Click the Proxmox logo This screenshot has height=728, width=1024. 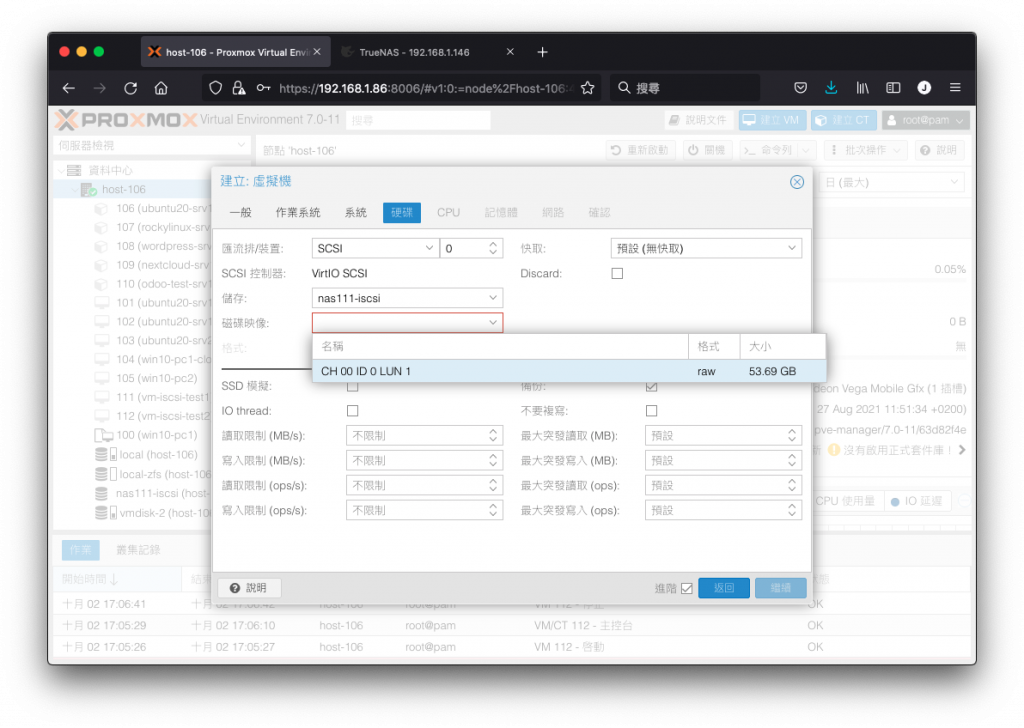125,120
